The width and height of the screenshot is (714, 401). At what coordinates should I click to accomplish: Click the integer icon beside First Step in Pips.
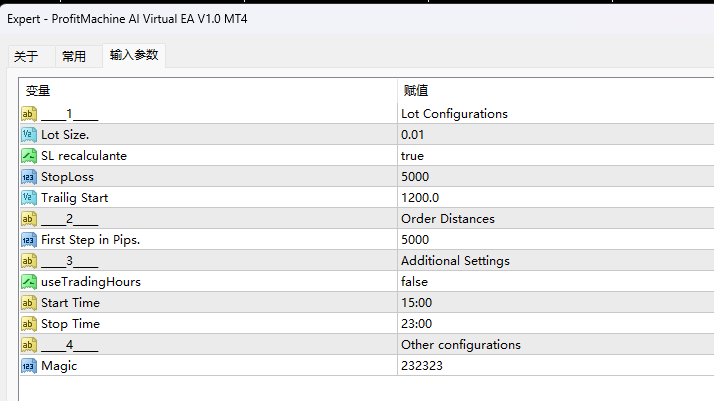pos(28,240)
